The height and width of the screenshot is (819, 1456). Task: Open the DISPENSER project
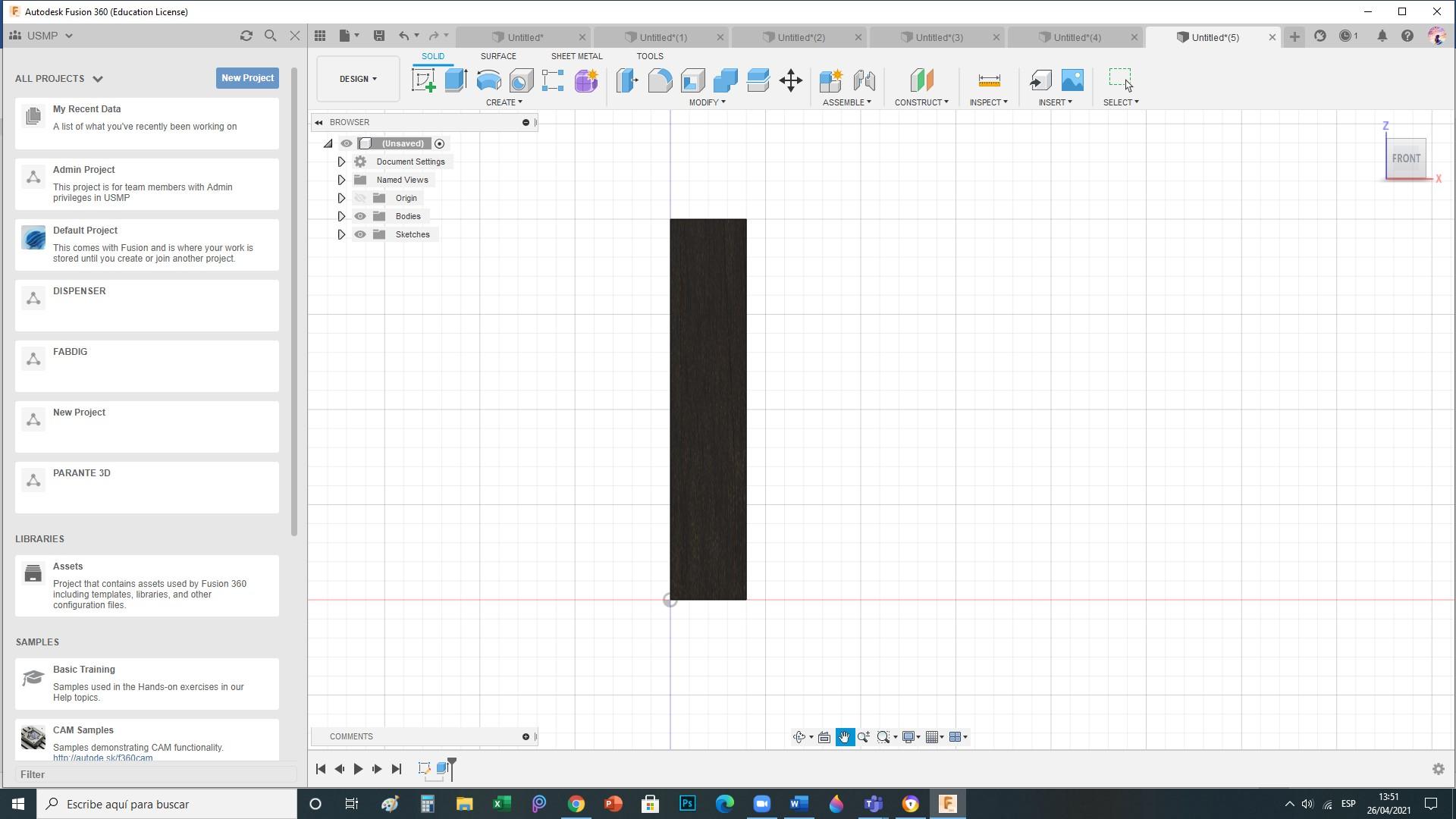(x=147, y=306)
